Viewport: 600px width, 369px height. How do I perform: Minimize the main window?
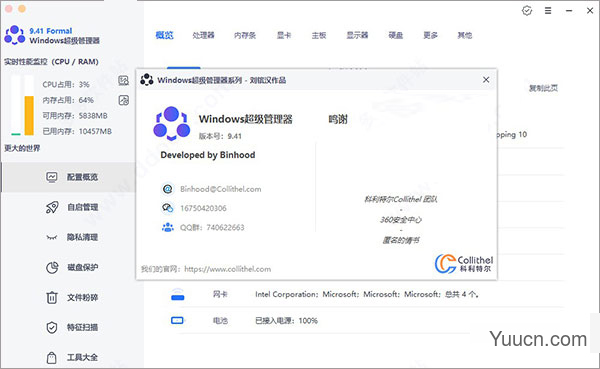[569, 11]
